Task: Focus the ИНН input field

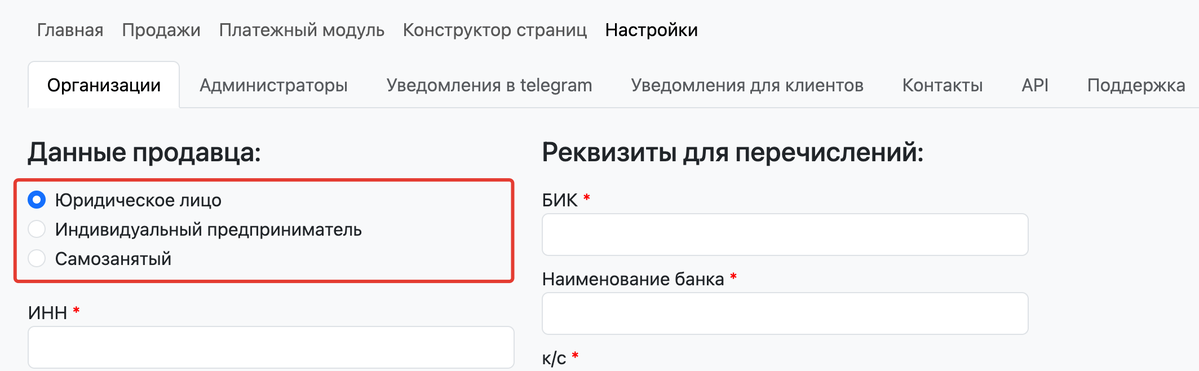Action: (x=271, y=347)
